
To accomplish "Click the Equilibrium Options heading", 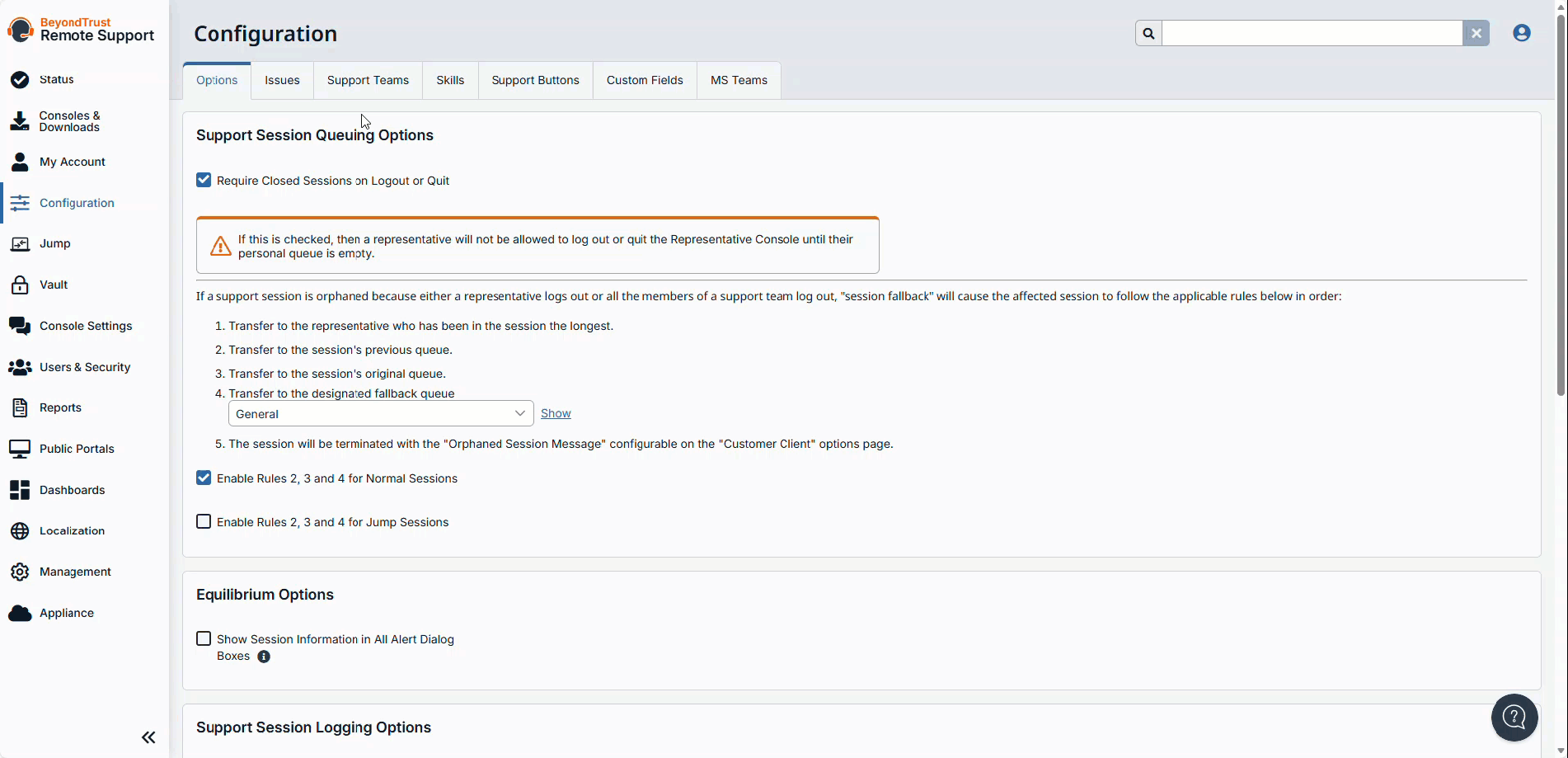I will pos(265,595).
